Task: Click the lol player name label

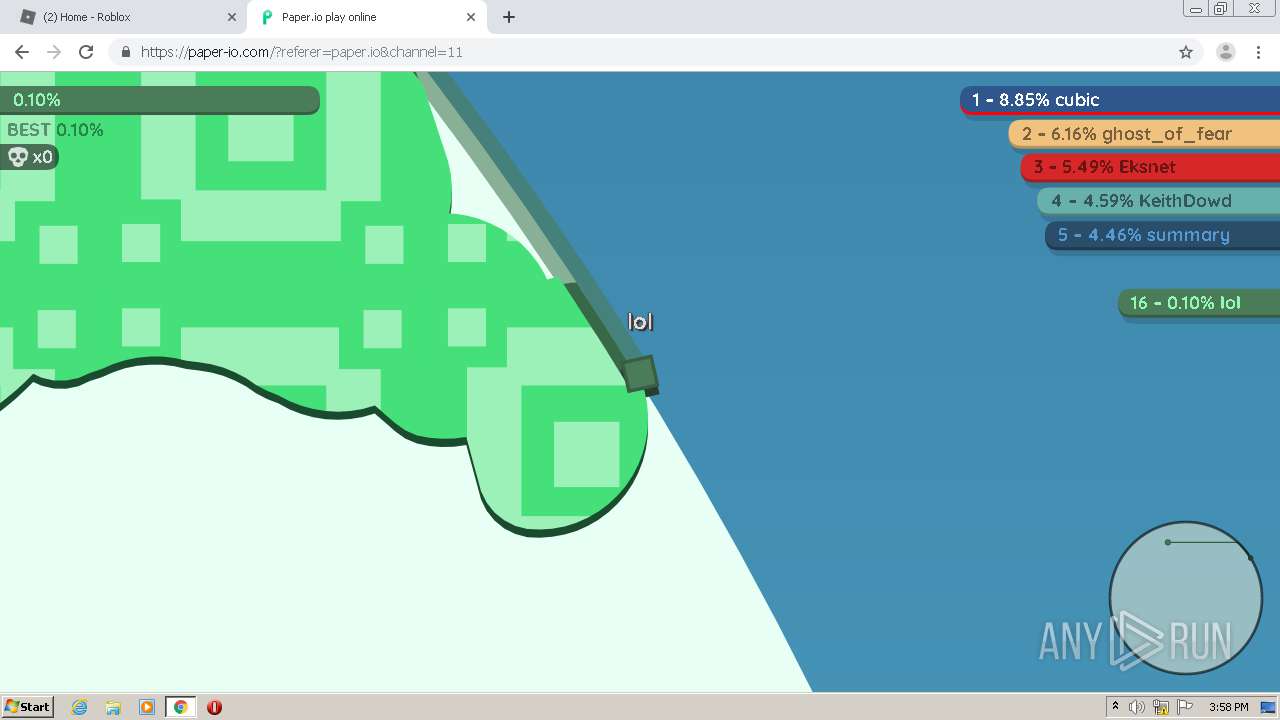Action: (640, 321)
